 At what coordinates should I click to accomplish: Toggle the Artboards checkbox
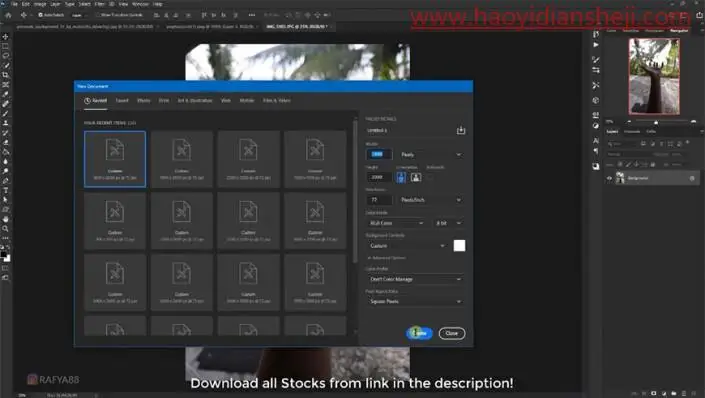429,177
